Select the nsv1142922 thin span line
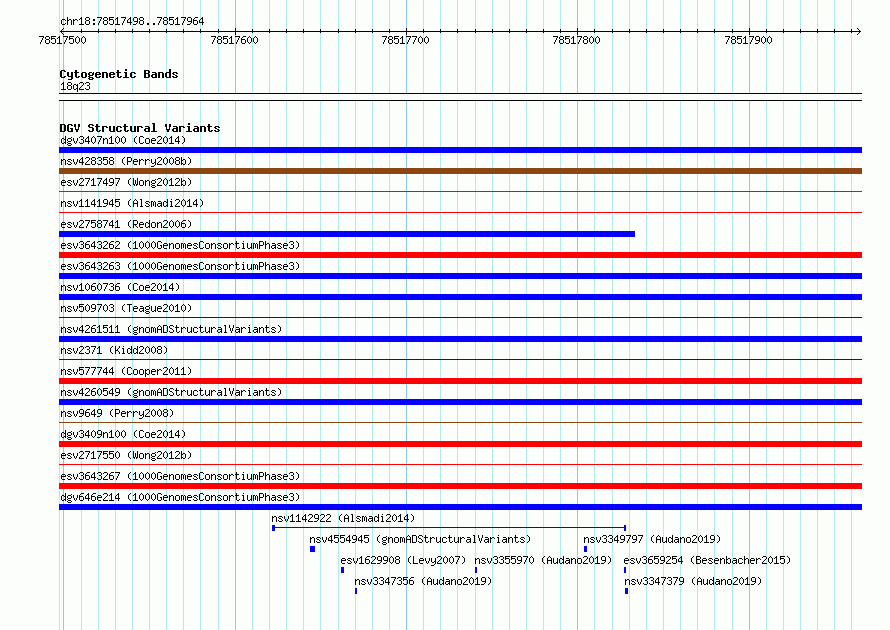Viewport: 890px width, 630px height. [449, 528]
